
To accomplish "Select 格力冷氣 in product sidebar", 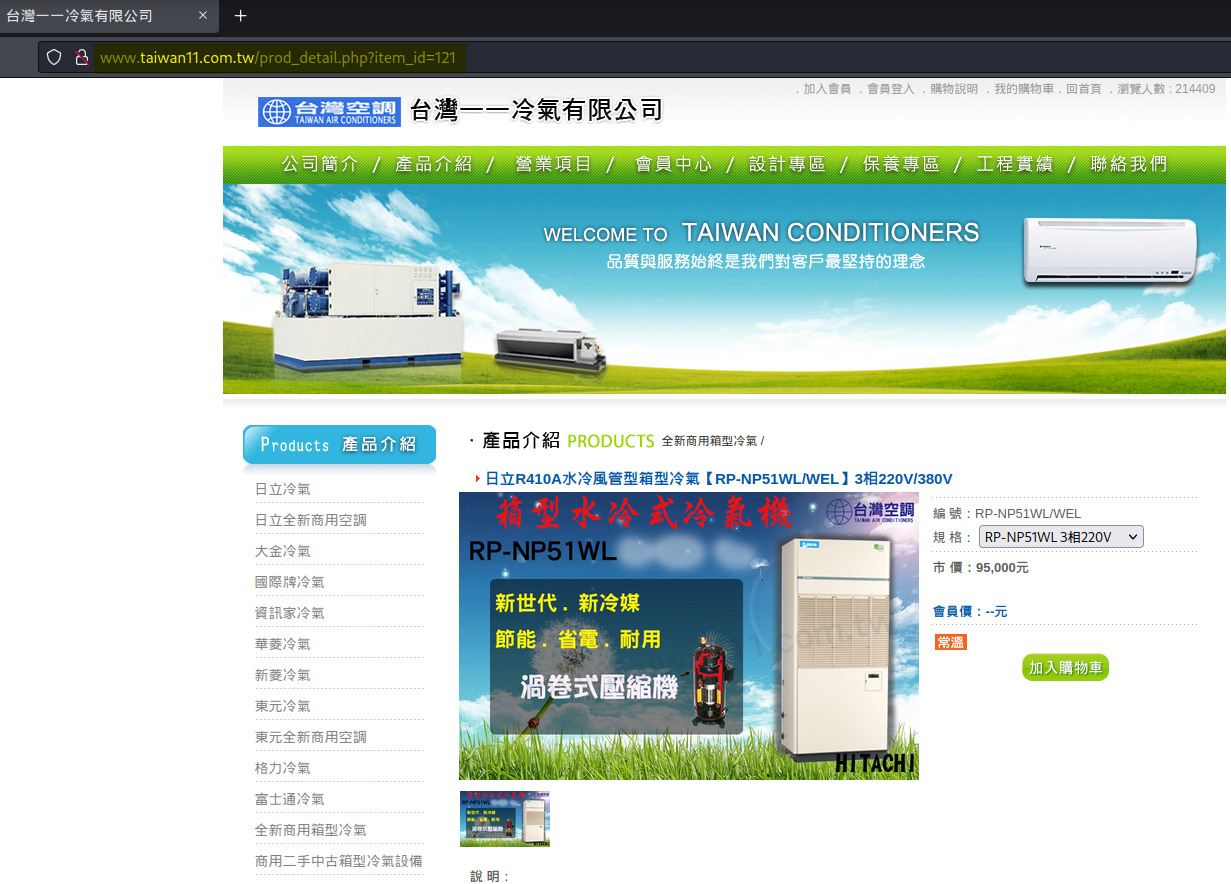I will coord(283,768).
